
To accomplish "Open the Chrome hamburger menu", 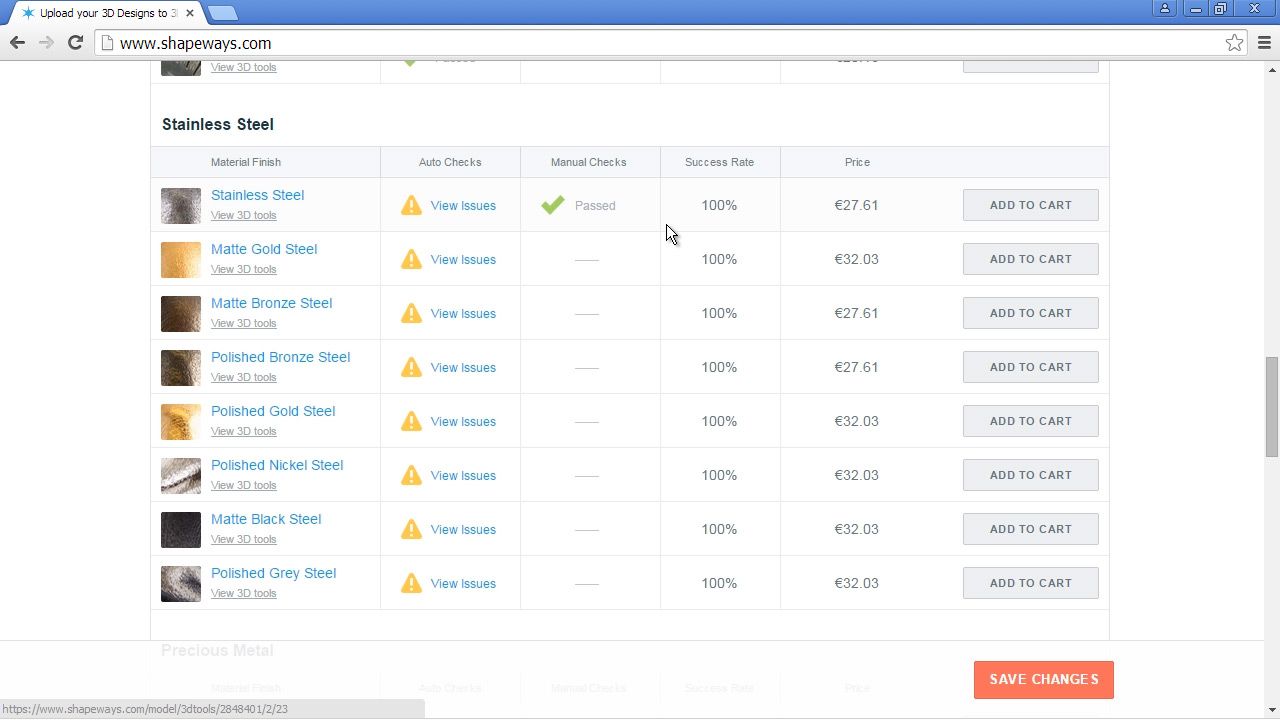I will point(1264,43).
